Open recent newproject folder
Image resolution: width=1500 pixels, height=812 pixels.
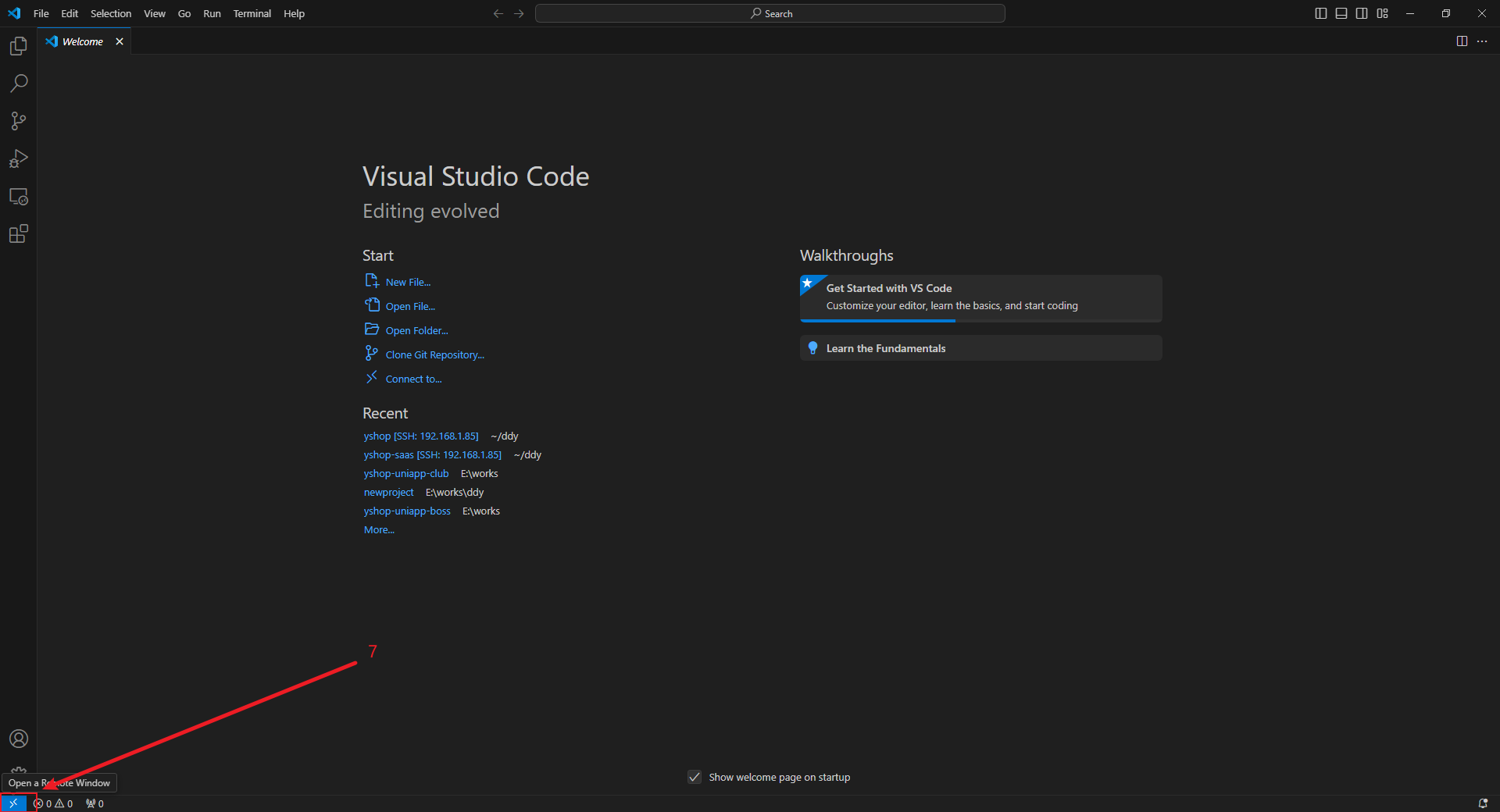[388, 493]
